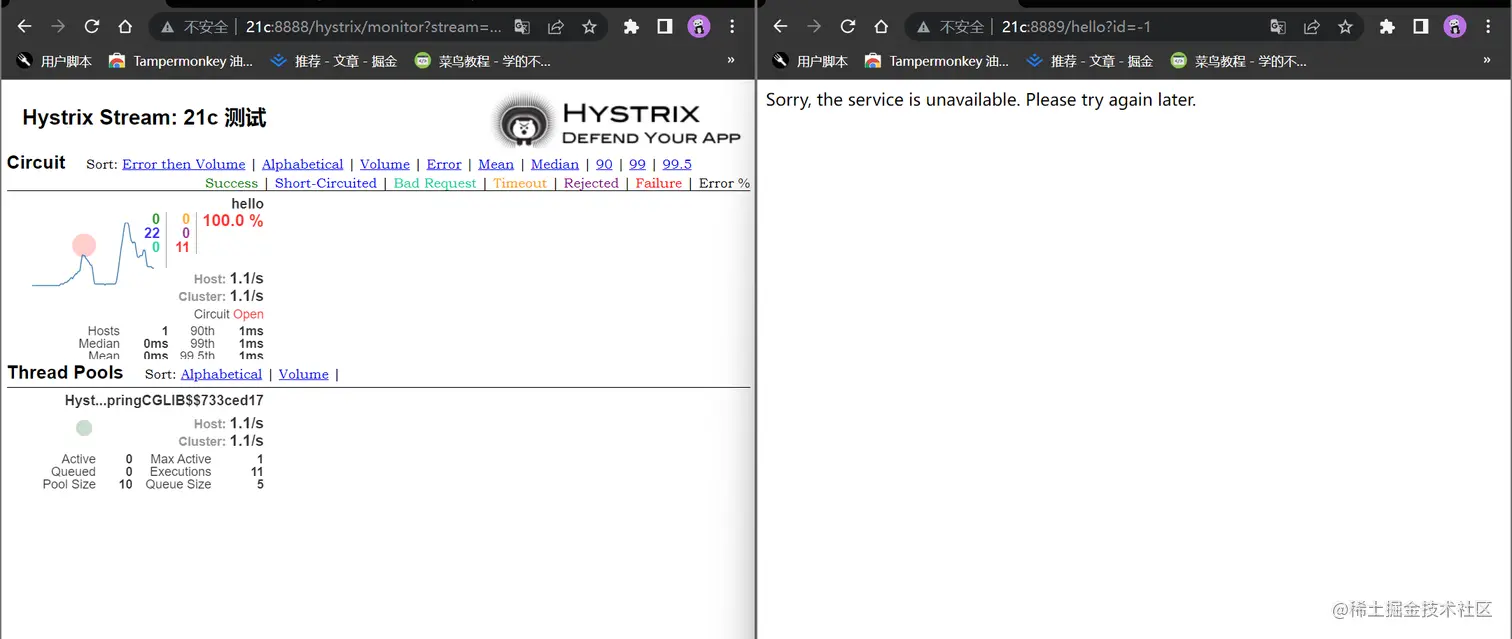Go forward in right browser window

pos(814,27)
